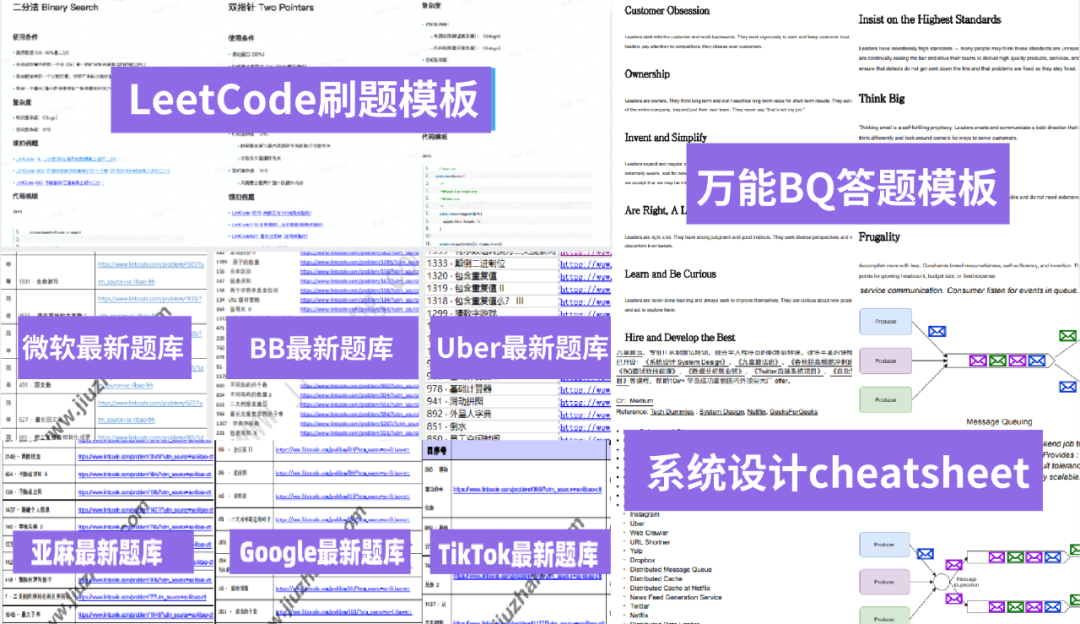Open the URL link in row 892
Screen dimensions: 1080x624
click(x=585, y=414)
